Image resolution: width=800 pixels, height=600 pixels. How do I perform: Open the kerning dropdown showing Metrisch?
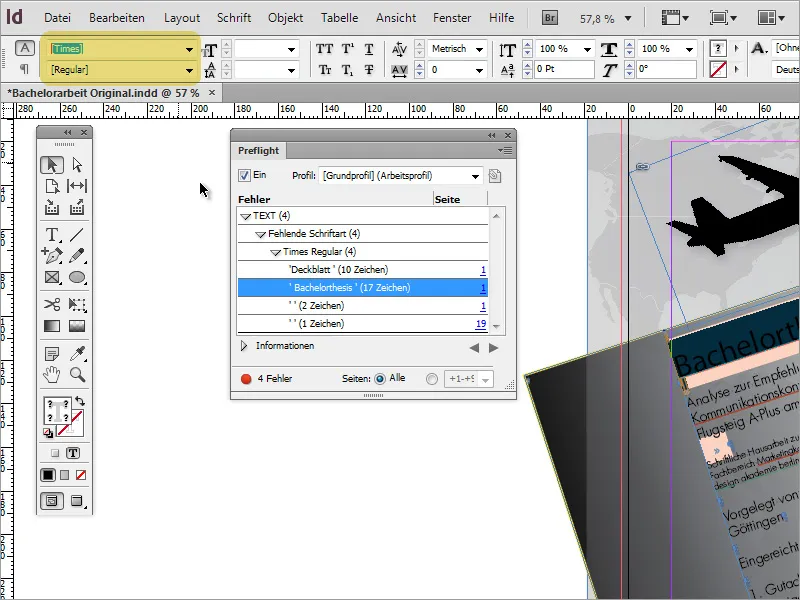[x=479, y=49]
